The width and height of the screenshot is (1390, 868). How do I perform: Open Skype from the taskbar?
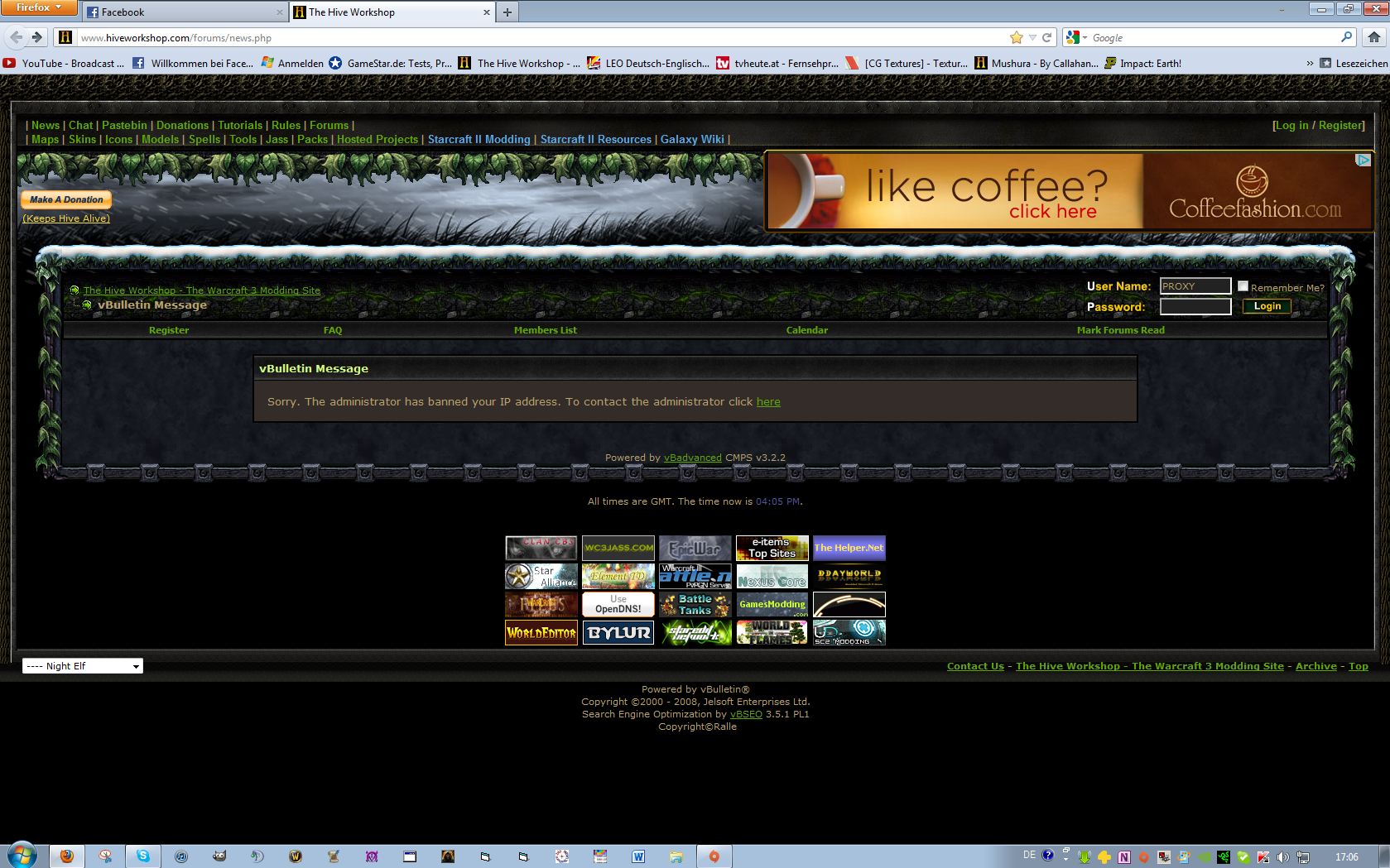click(143, 856)
